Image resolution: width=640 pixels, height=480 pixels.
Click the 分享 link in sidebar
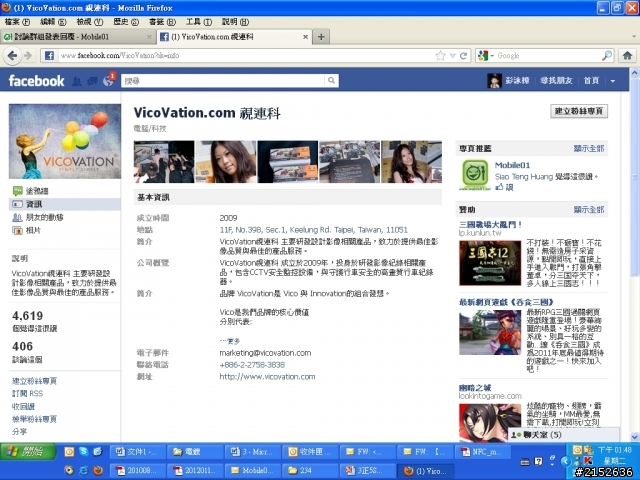click(19, 432)
